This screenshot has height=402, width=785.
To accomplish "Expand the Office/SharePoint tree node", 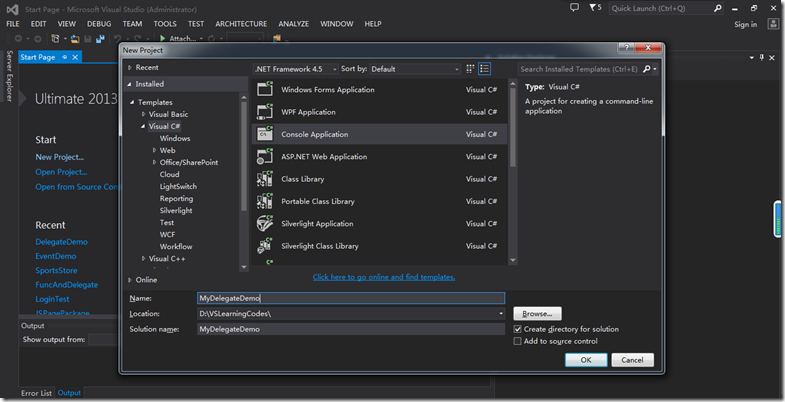I will coord(155,162).
